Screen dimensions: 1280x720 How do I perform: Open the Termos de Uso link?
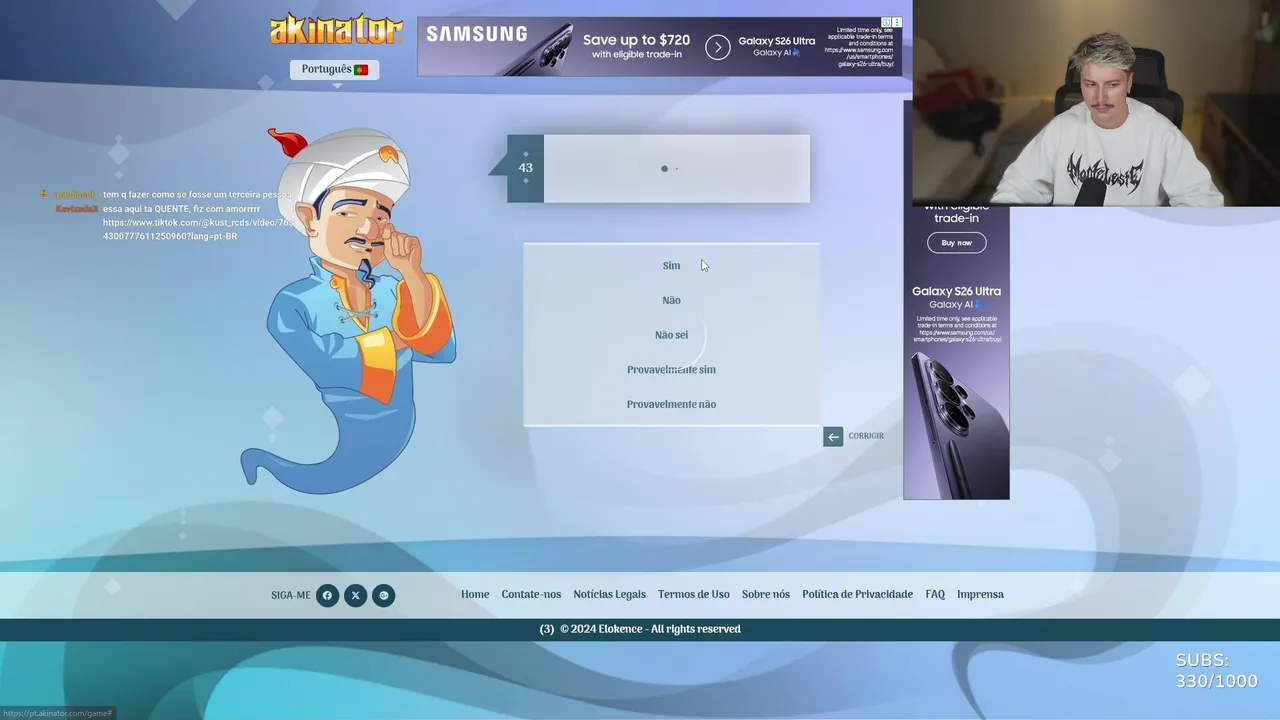coord(693,594)
